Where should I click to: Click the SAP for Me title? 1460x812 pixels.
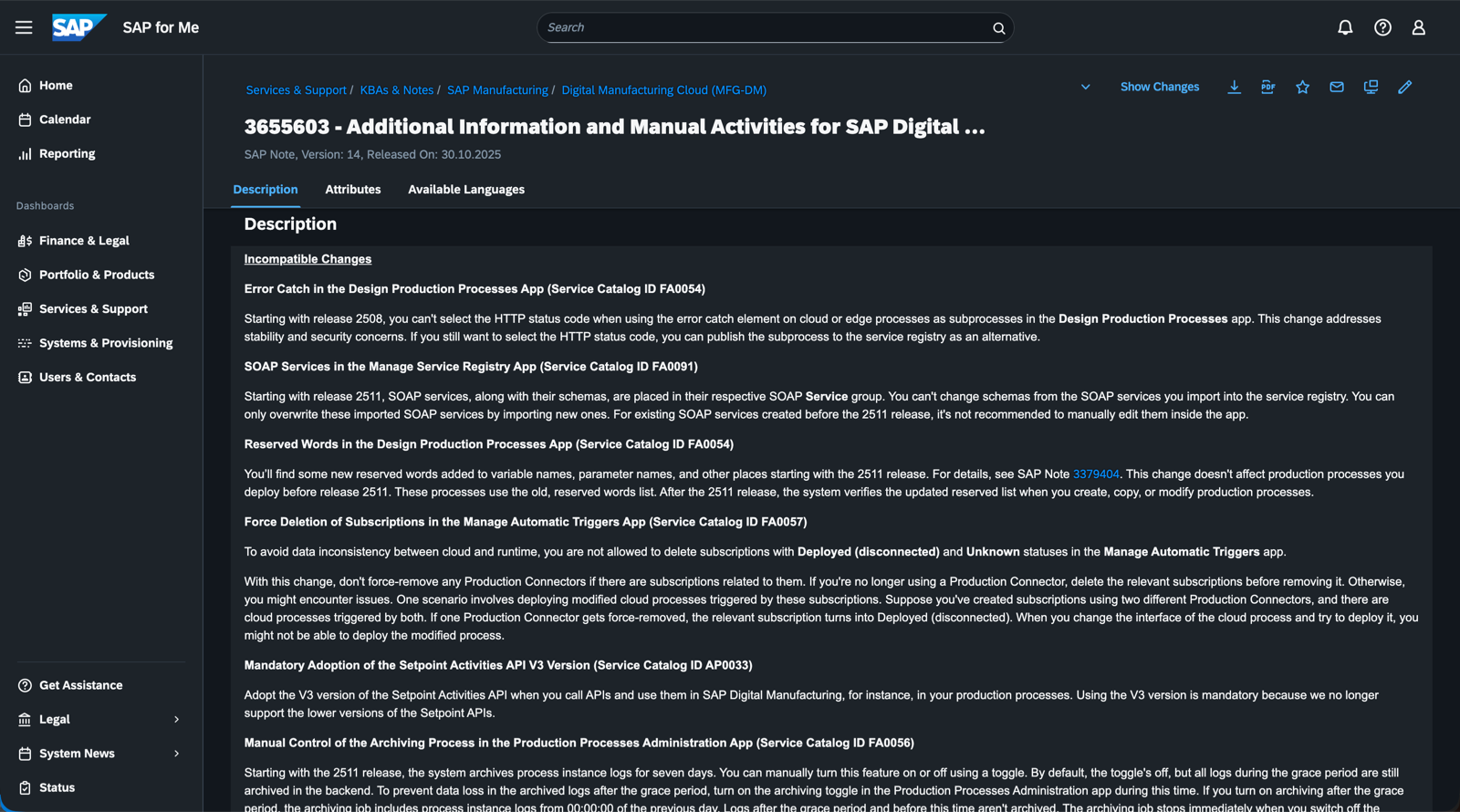pos(161,28)
